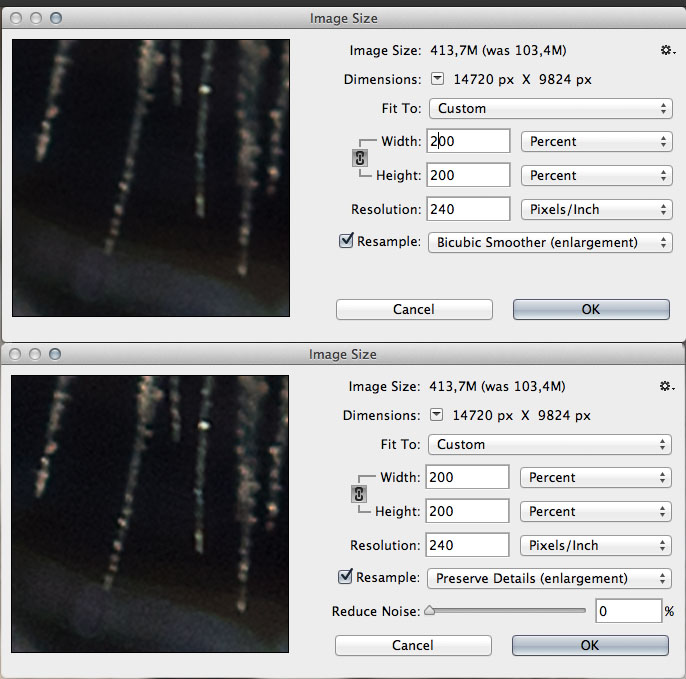Click OK in the lower Image Size dialog
This screenshot has height=679, width=686.
coord(590,645)
